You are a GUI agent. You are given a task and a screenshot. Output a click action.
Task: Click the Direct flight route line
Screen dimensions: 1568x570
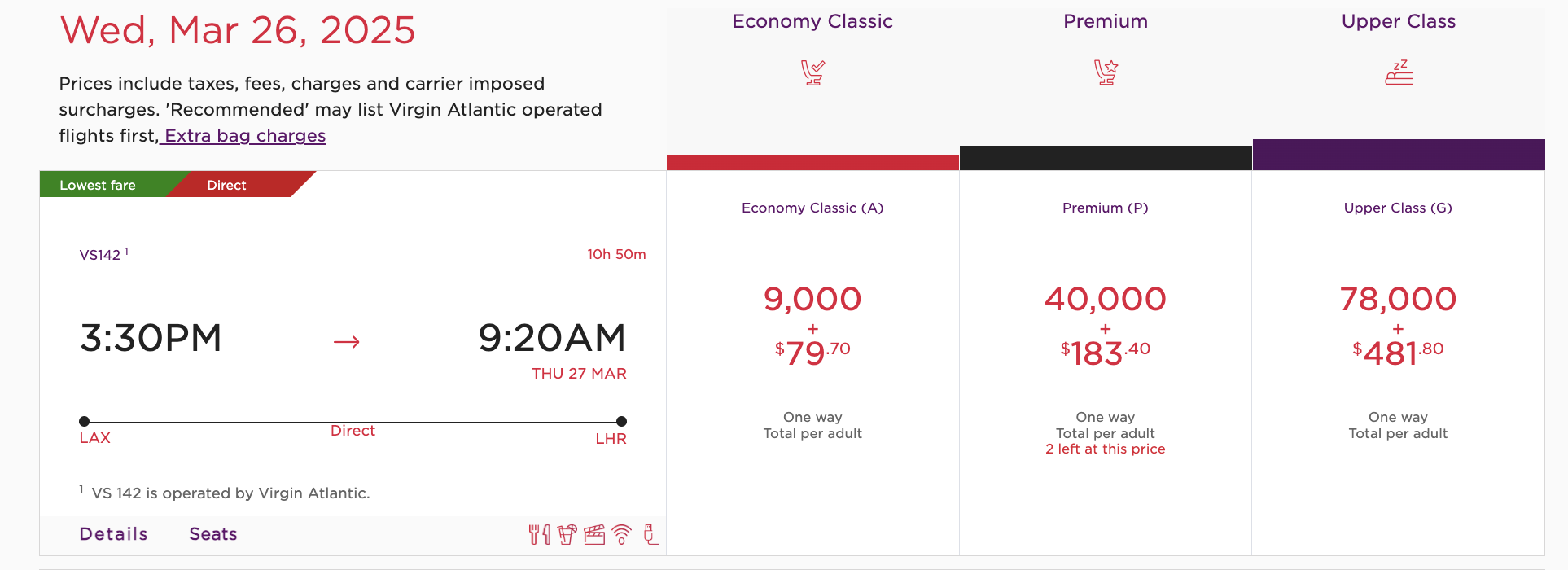[353, 421]
